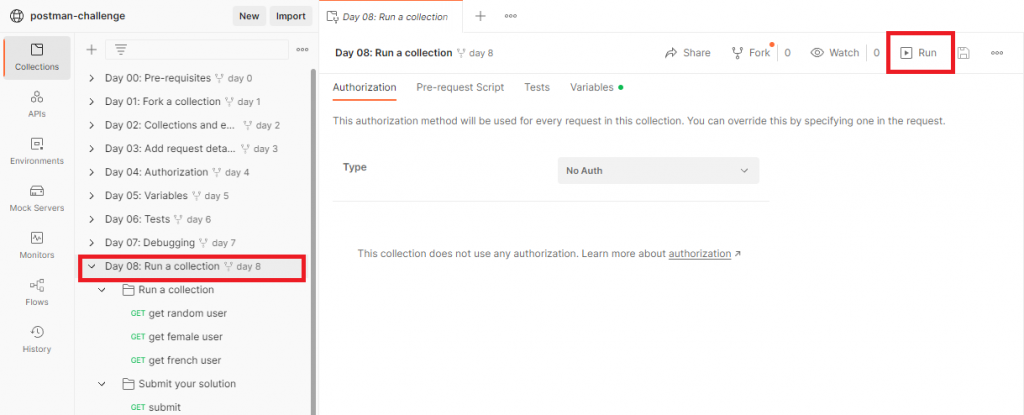Open the APIs sidebar section

point(37,105)
